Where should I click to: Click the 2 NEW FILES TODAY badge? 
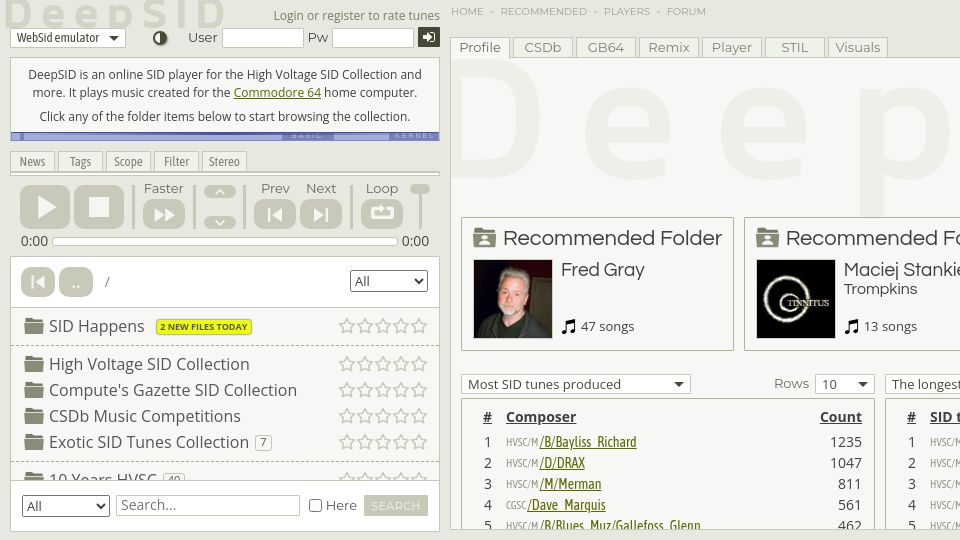tap(204, 327)
